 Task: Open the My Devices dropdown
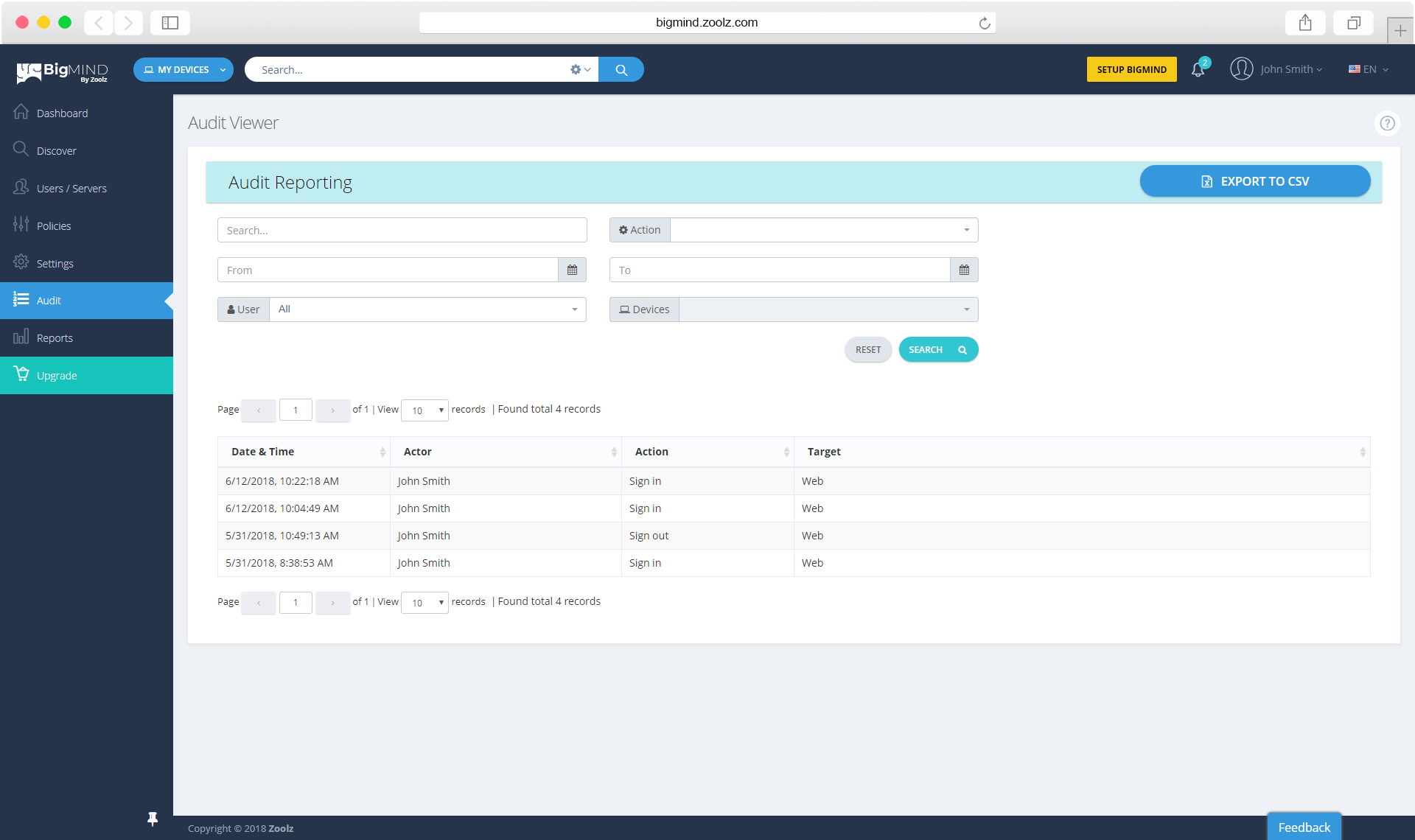[184, 70]
